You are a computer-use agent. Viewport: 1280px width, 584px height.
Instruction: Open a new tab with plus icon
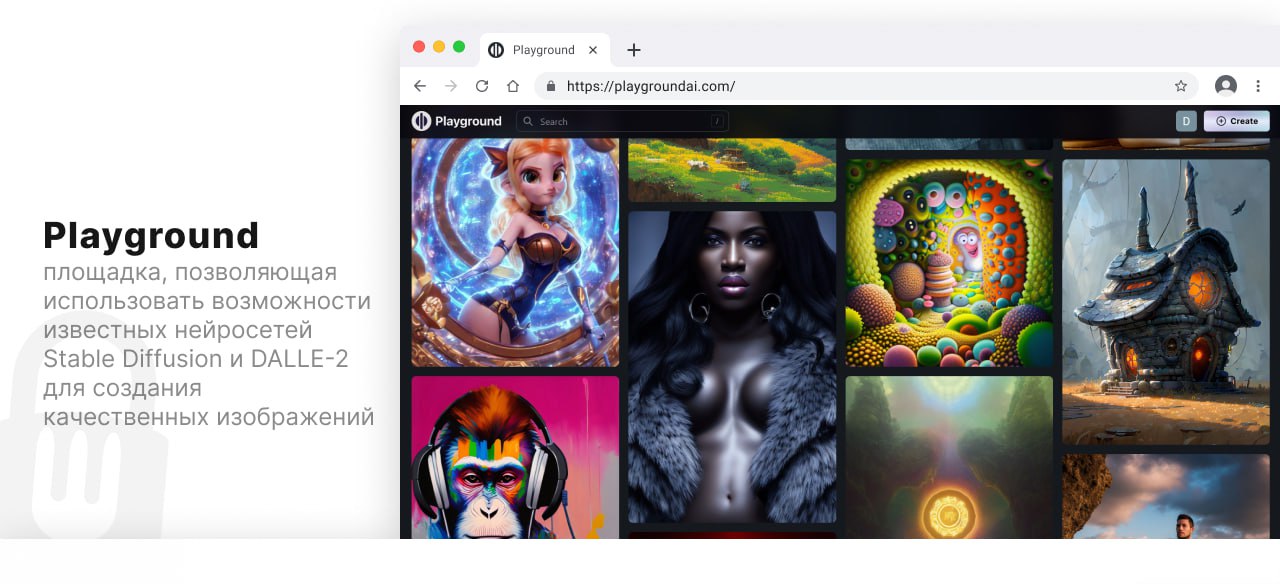633,50
